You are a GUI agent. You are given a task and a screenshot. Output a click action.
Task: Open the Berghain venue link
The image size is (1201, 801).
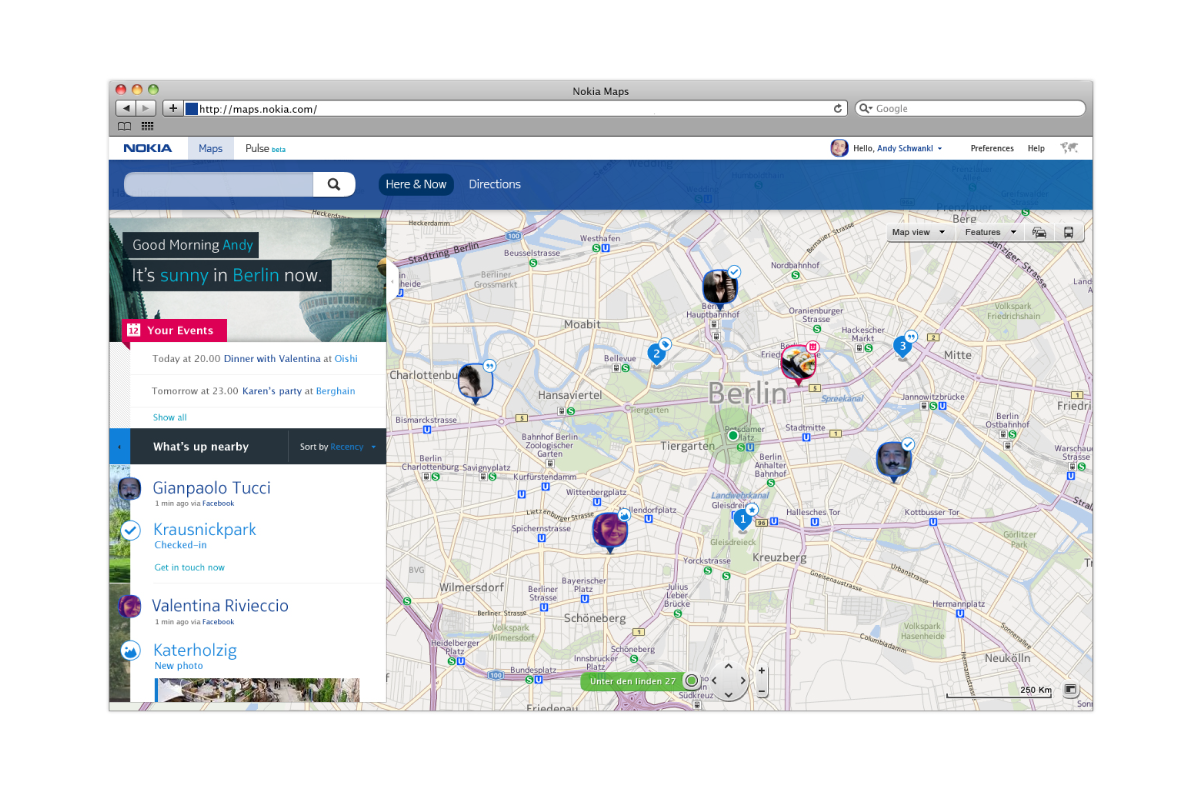click(x=335, y=391)
